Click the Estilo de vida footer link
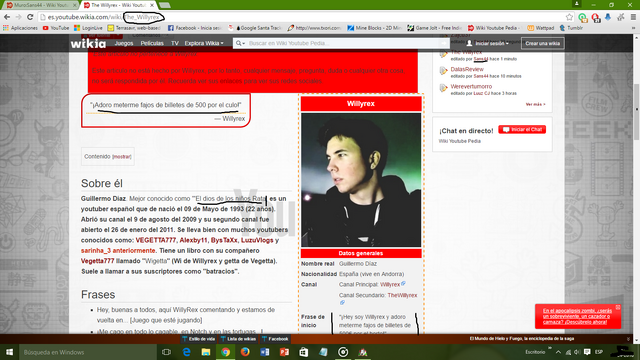Viewport: 640px width, 360px height. point(199,339)
